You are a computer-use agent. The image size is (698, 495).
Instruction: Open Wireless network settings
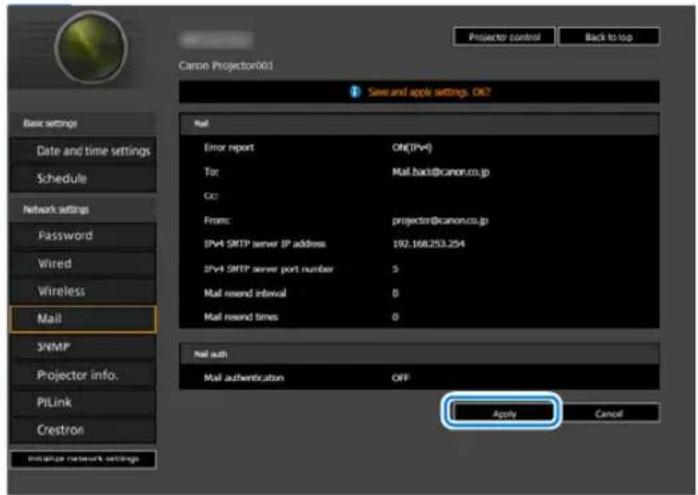83,291
